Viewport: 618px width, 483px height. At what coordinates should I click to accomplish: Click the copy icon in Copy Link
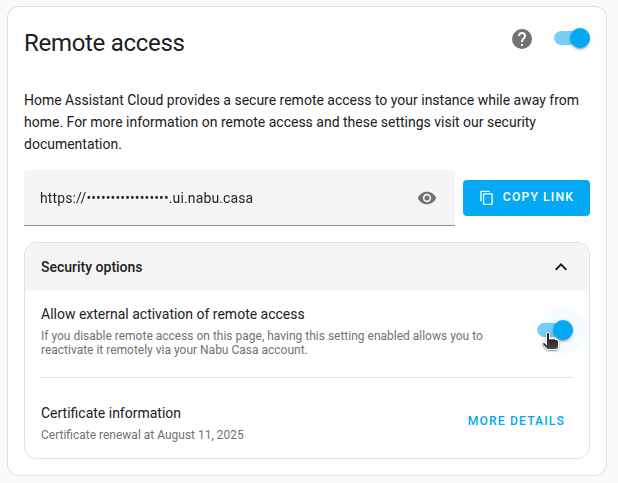(487, 198)
